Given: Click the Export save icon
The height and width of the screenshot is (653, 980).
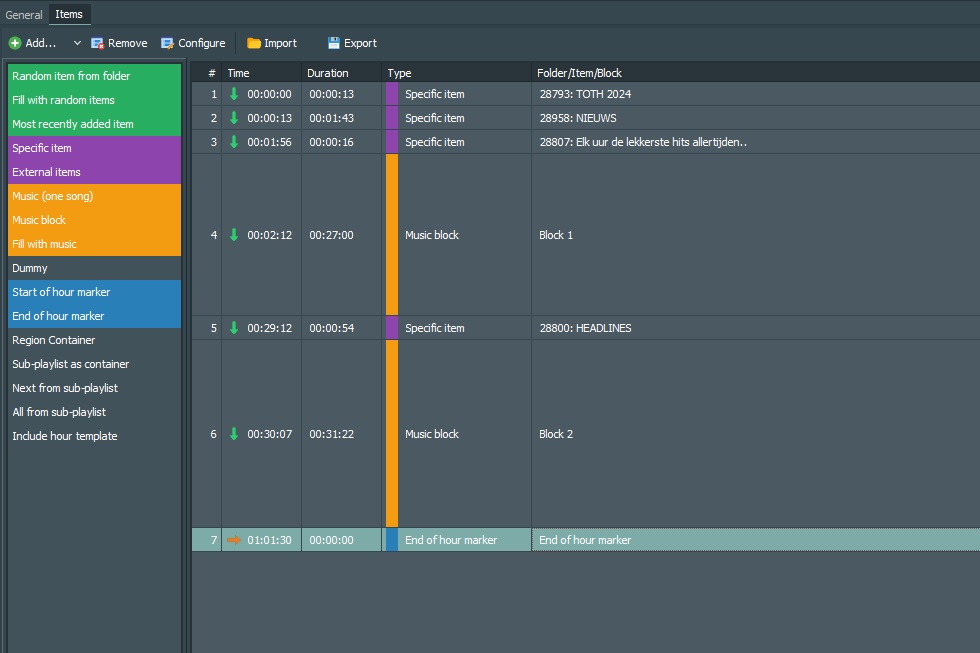Looking at the screenshot, I should [334, 43].
